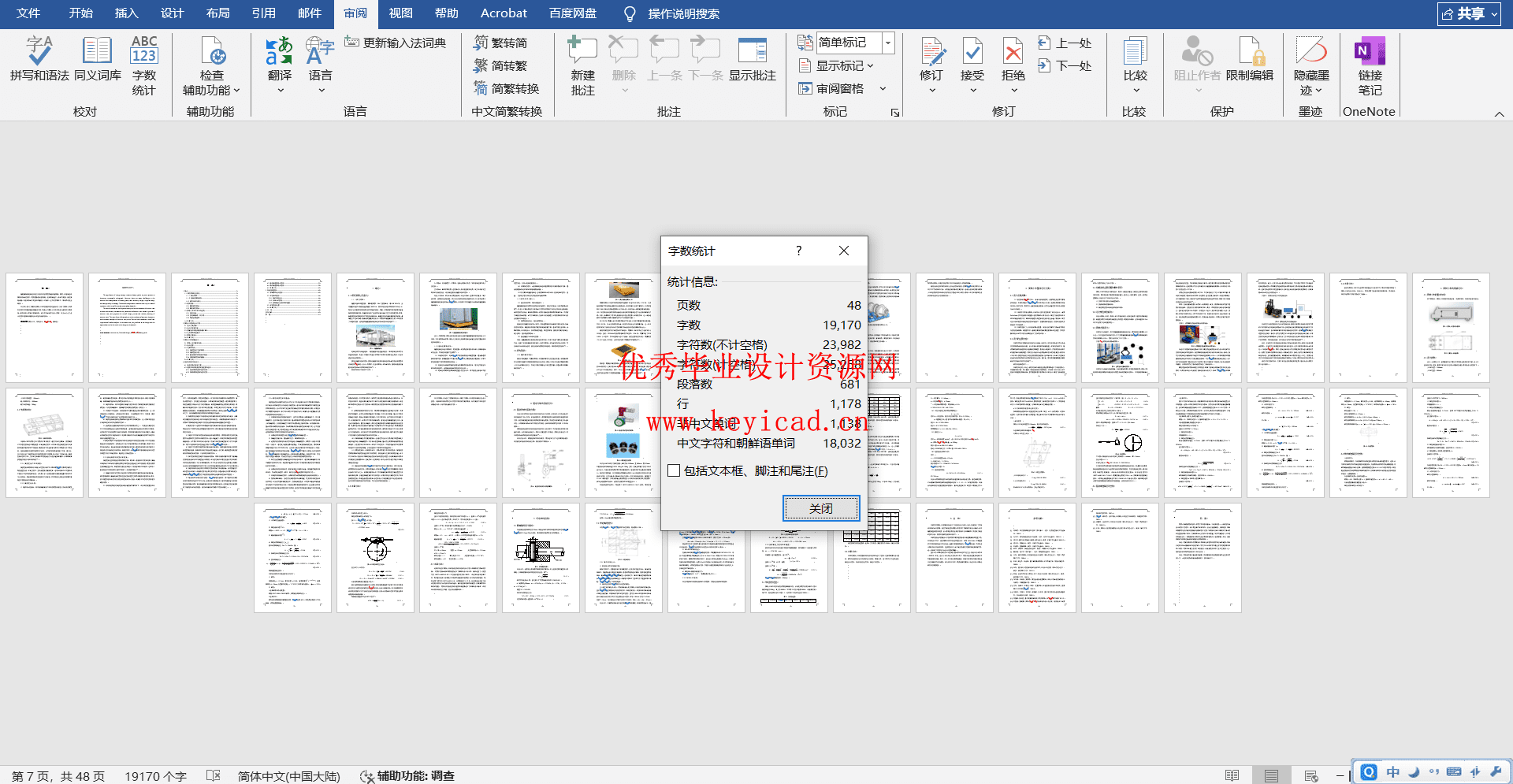Switch to the Insert (插入) tab
This screenshot has height=784, width=1513.
[x=127, y=13]
